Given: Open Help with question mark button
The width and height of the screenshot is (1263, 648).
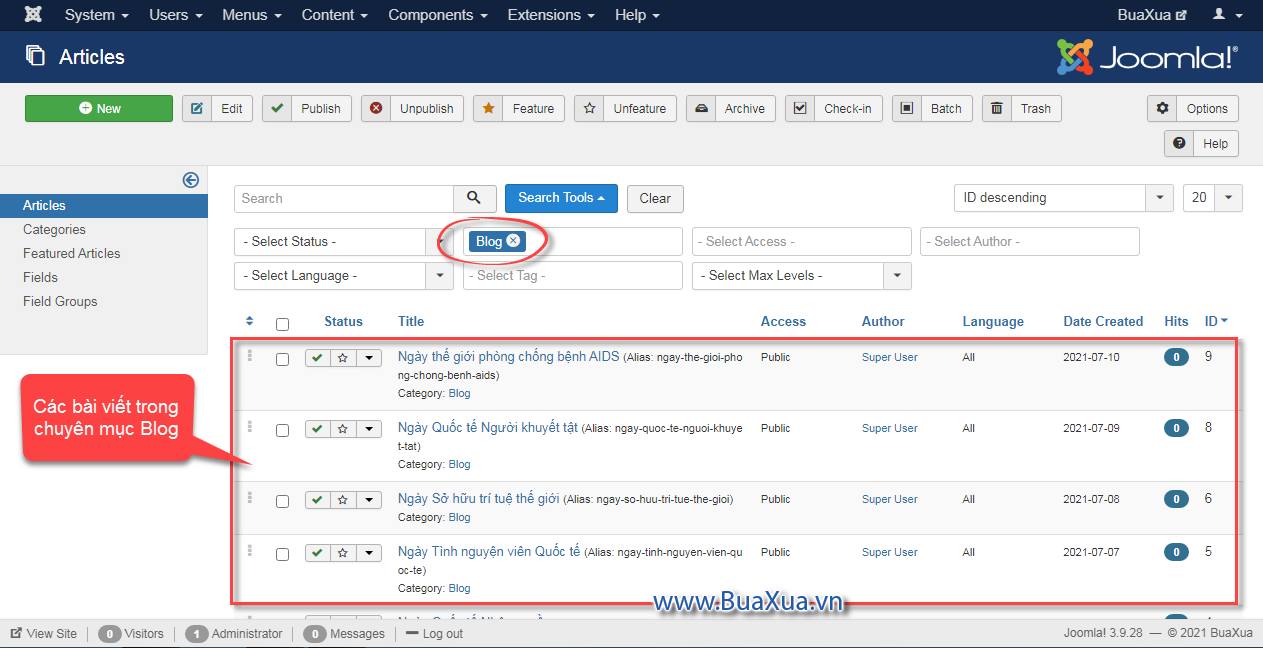Looking at the screenshot, I should [x=1201, y=144].
